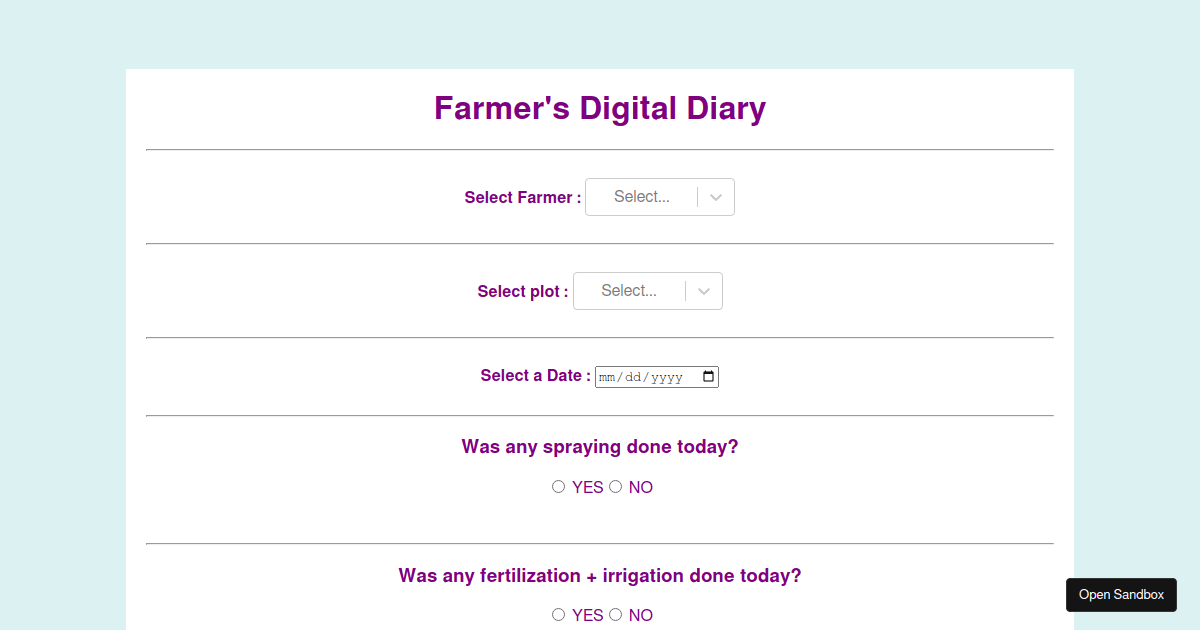
Task: Click the Select a Date label
Action: click(x=535, y=376)
